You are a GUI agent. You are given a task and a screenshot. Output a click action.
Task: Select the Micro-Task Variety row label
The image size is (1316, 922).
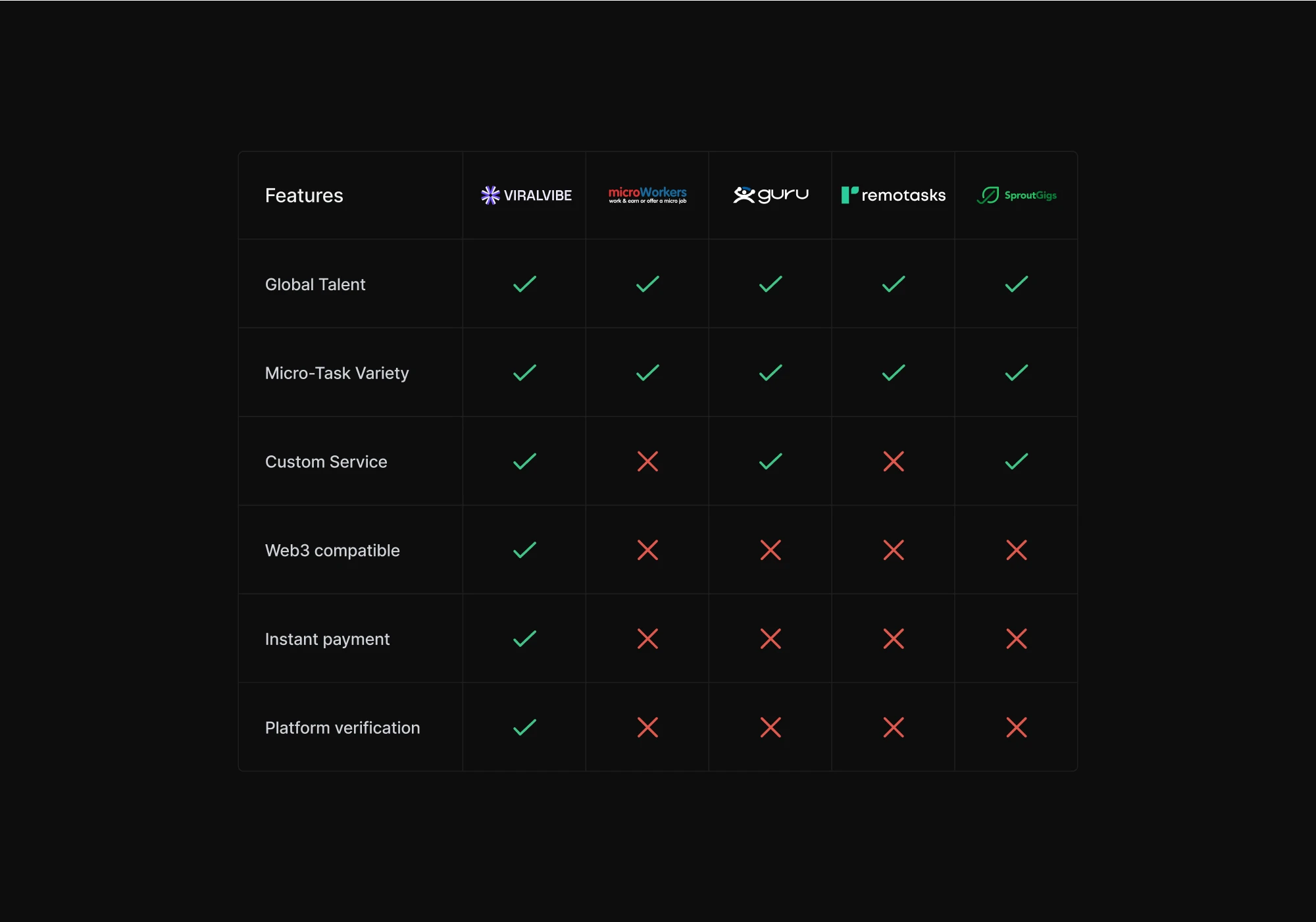tap(337, 373)
